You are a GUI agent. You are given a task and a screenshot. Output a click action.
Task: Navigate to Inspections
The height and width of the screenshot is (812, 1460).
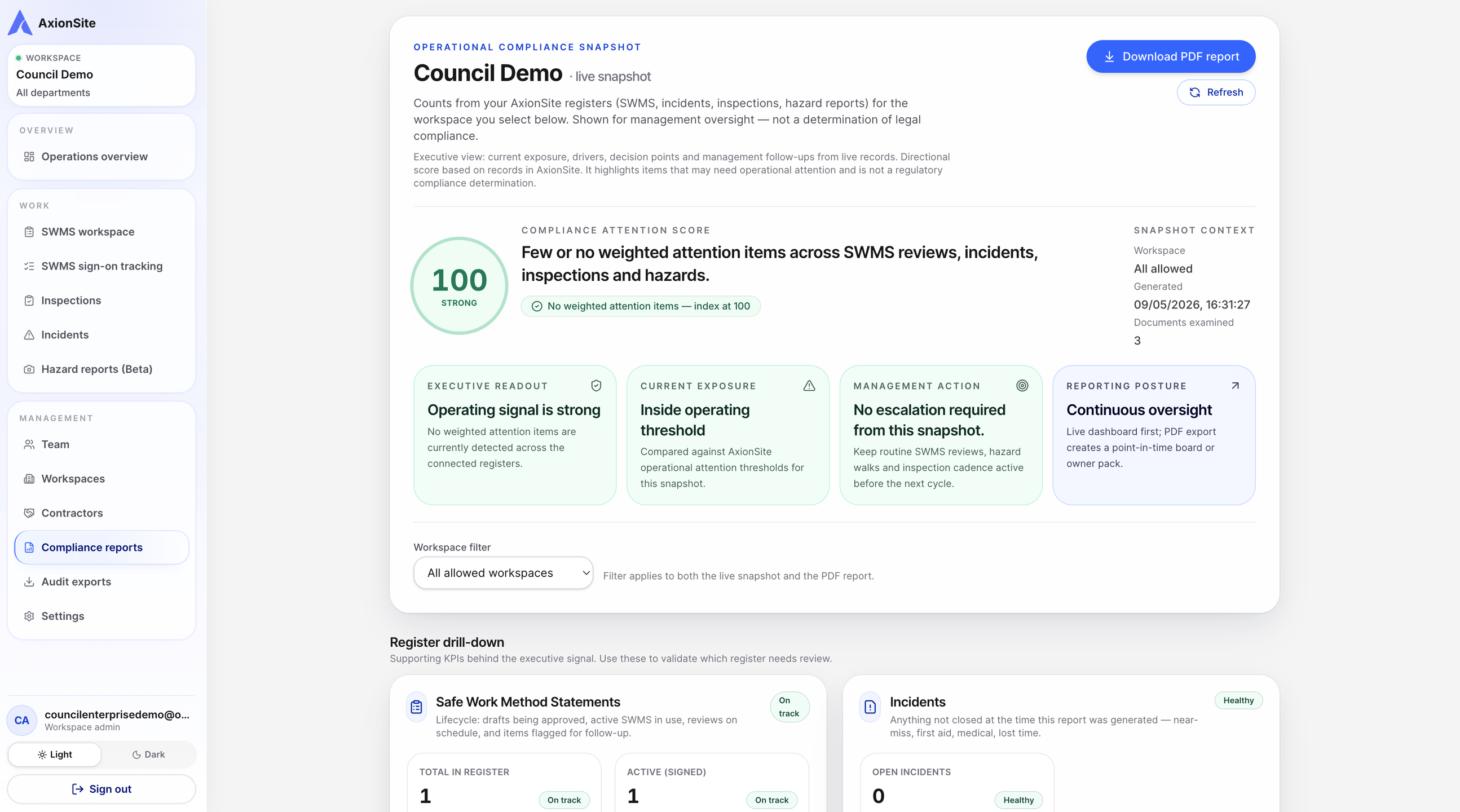click(102, 301)
